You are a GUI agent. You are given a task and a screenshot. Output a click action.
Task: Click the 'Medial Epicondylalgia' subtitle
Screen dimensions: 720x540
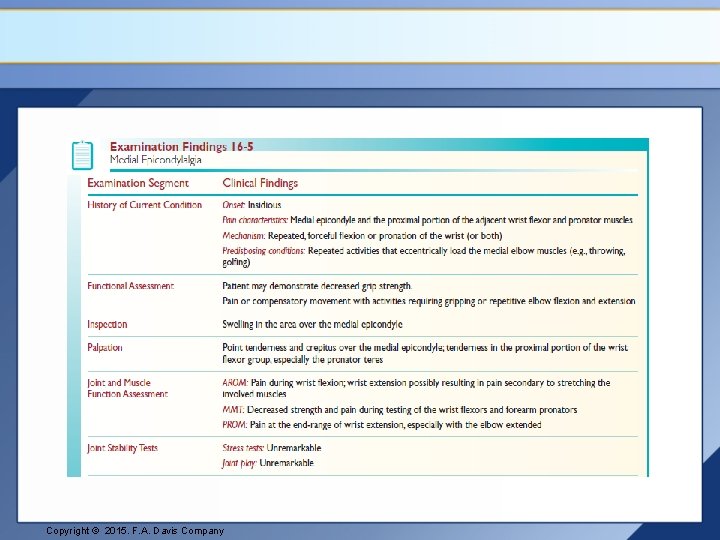pyautogui.click(x=156, y=160)
